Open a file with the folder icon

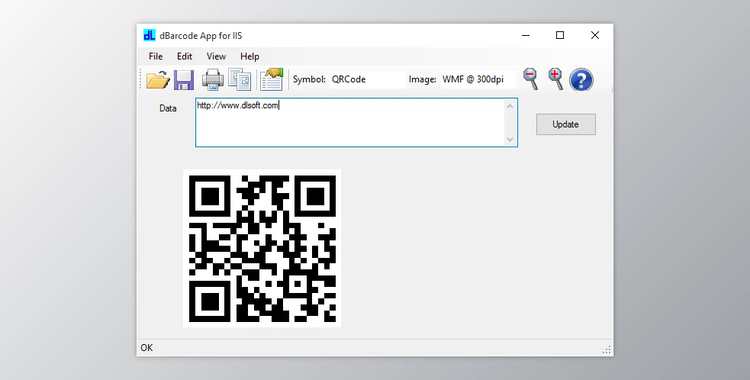(158, 79)
